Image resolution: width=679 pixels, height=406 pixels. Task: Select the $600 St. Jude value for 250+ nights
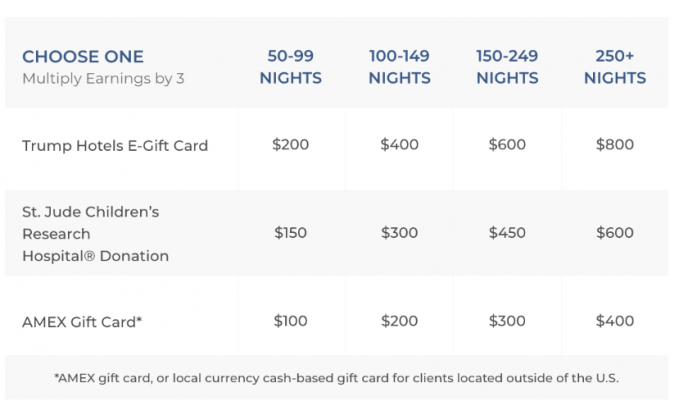pos(615,233)
